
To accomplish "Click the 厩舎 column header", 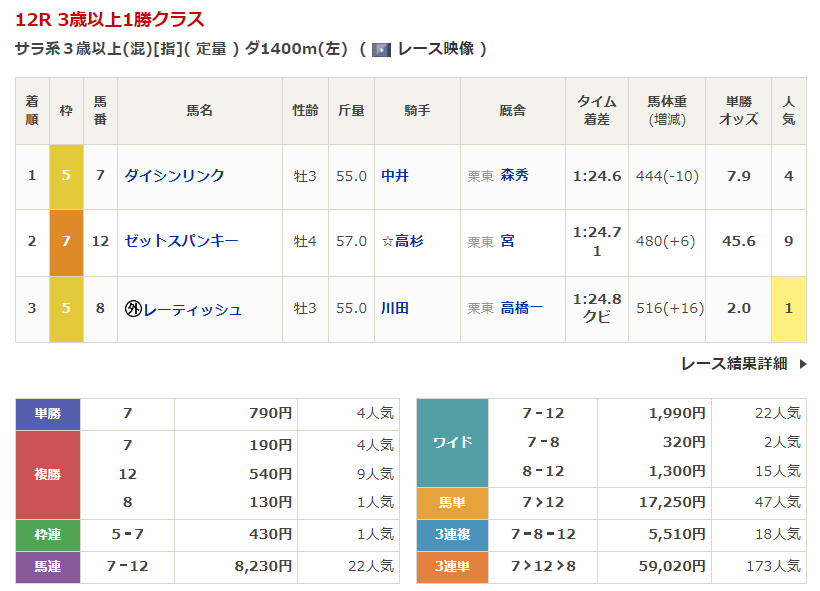I will pos(512,111).
